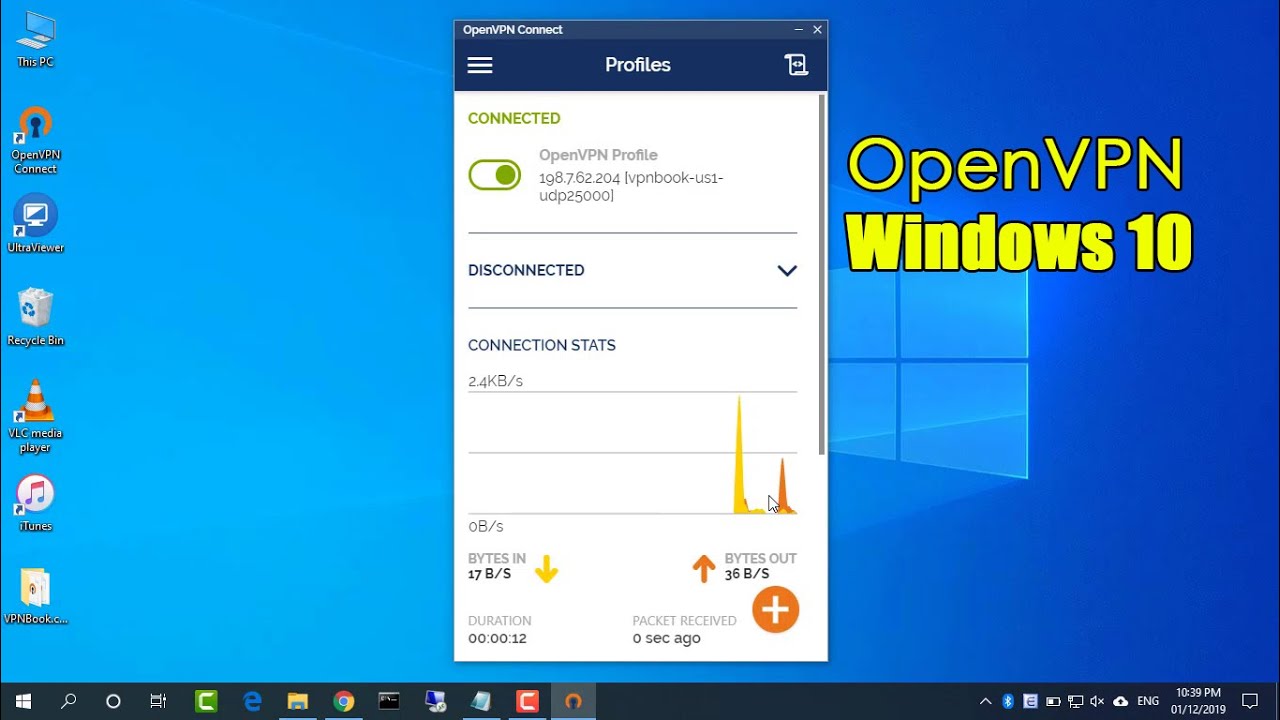Click the PACKET RECEIVED 0 sec ago value
This screenshot has width=1280, height=720.
[x=666, y=638]
